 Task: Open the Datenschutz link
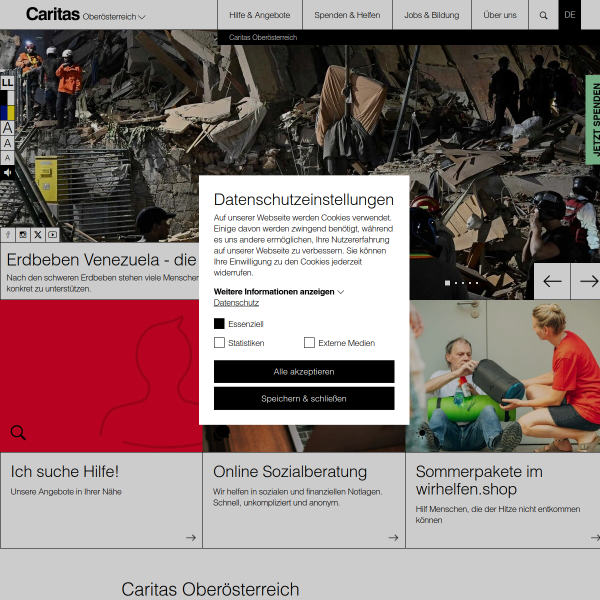tap(236, 303)
